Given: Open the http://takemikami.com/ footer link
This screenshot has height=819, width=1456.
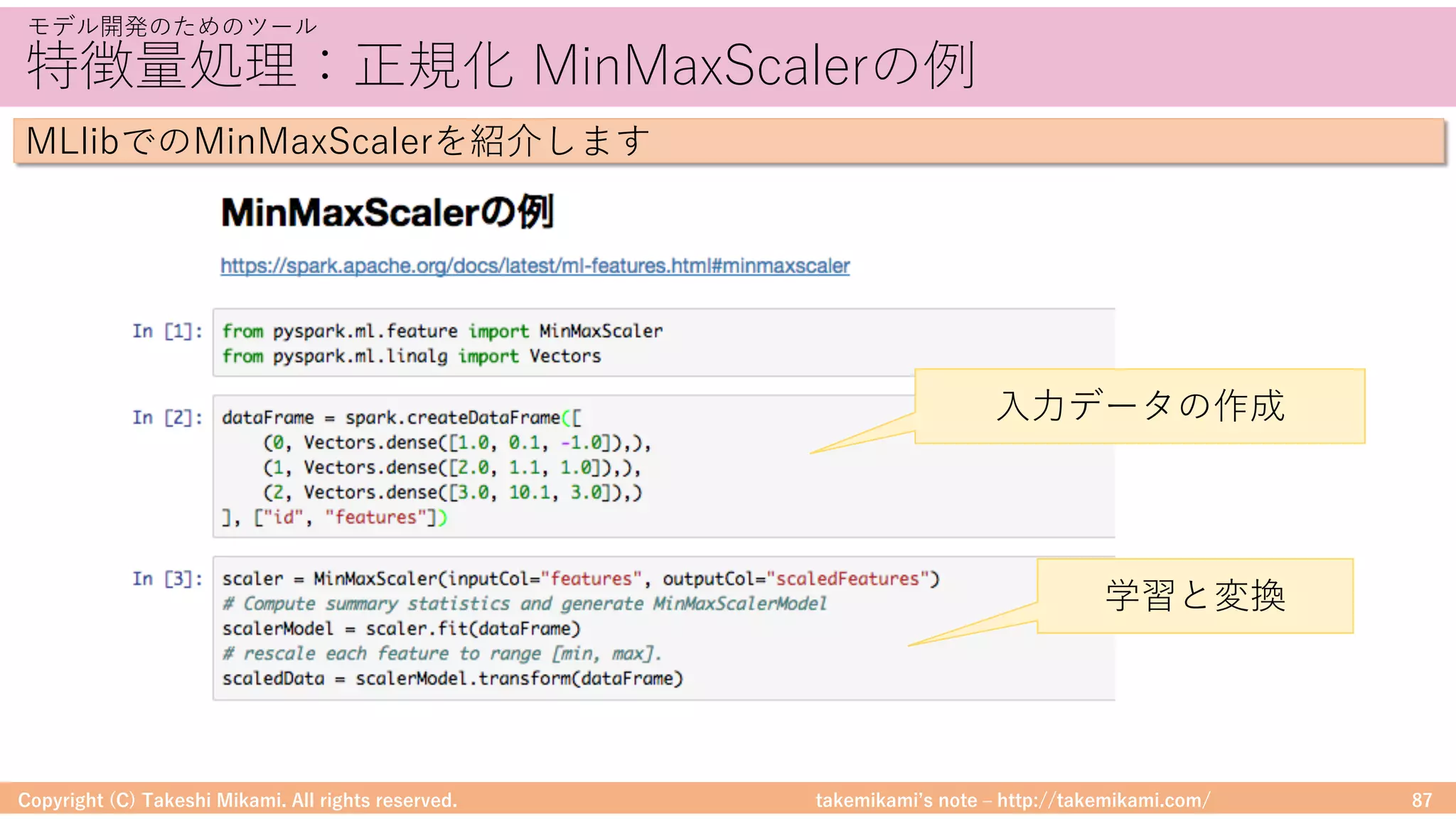Looking at the screenshot, I should click(x=1103, y=801).
